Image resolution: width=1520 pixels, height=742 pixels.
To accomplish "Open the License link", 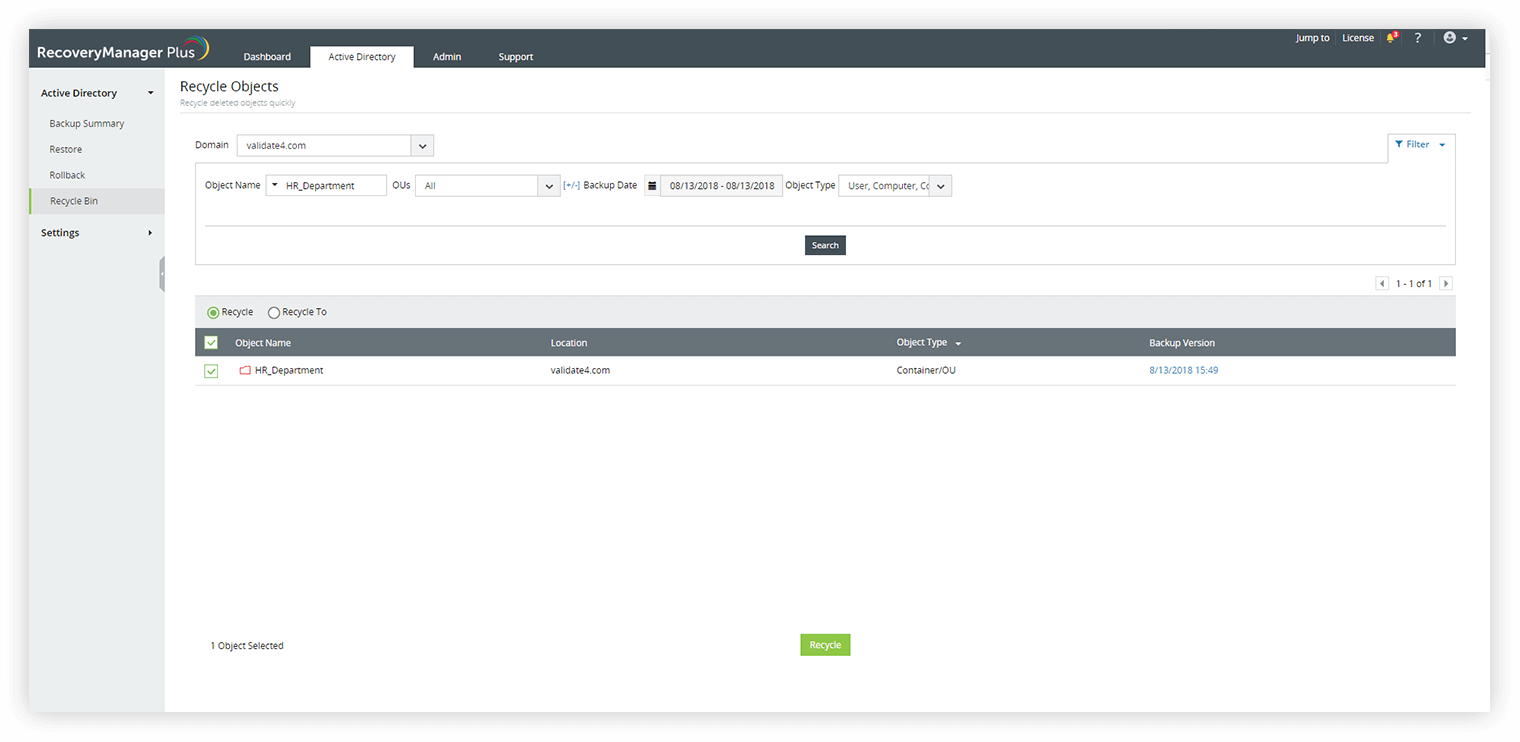I will (x=1358, y=38).
